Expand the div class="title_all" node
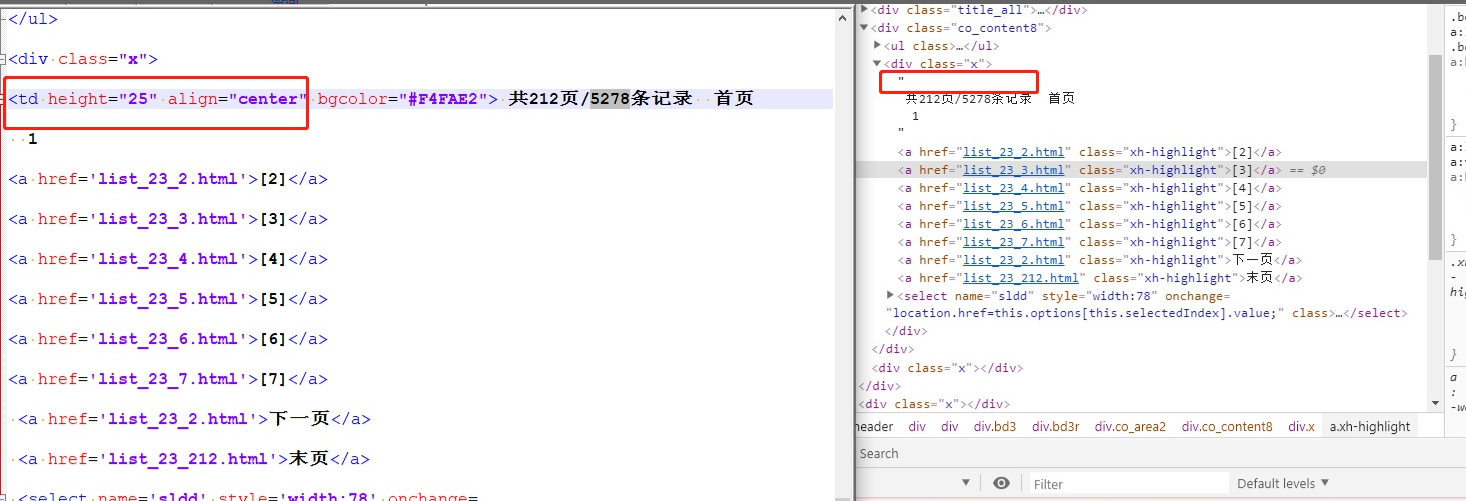The image size is (1466, 501). coord(866,10)
